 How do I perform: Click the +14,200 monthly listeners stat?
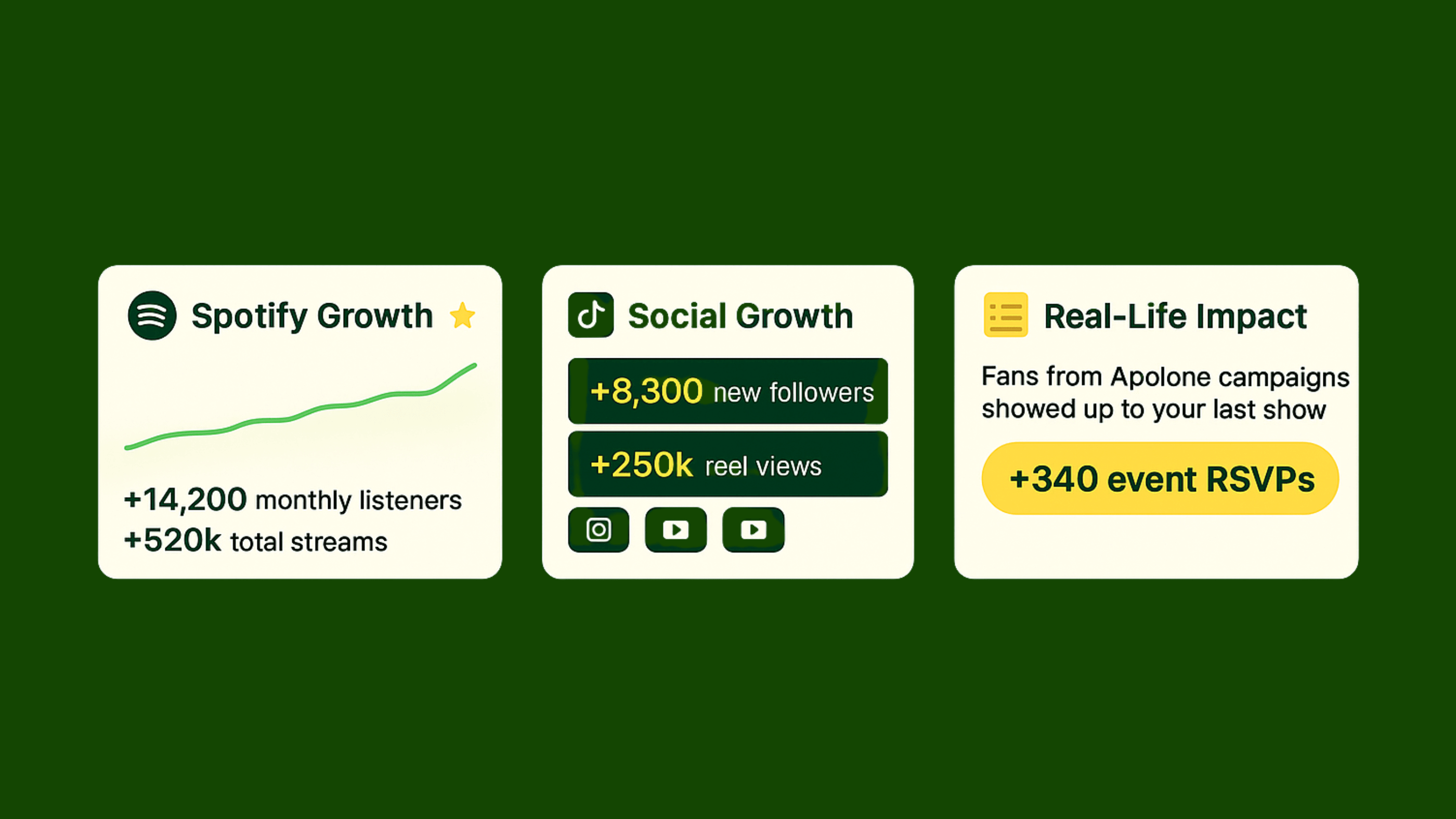pyautogui.click(x=293, y=500)
